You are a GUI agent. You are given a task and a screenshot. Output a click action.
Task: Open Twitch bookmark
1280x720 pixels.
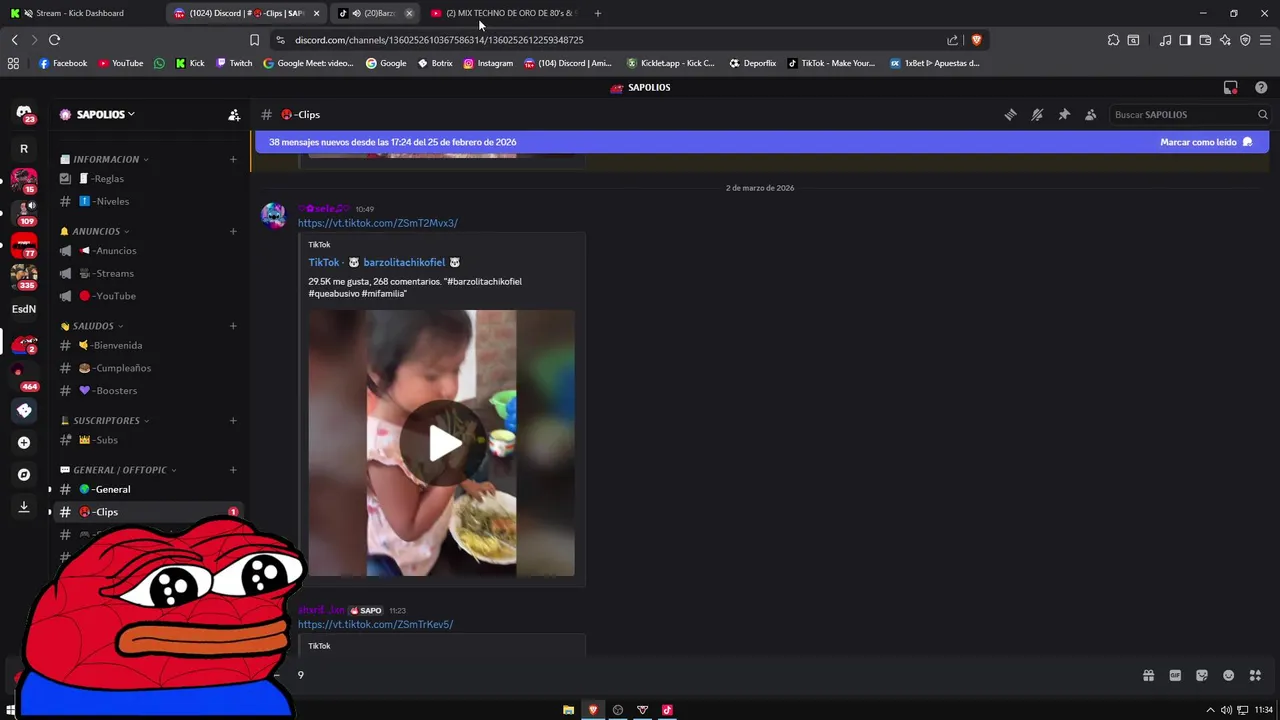tap(235, 63)
